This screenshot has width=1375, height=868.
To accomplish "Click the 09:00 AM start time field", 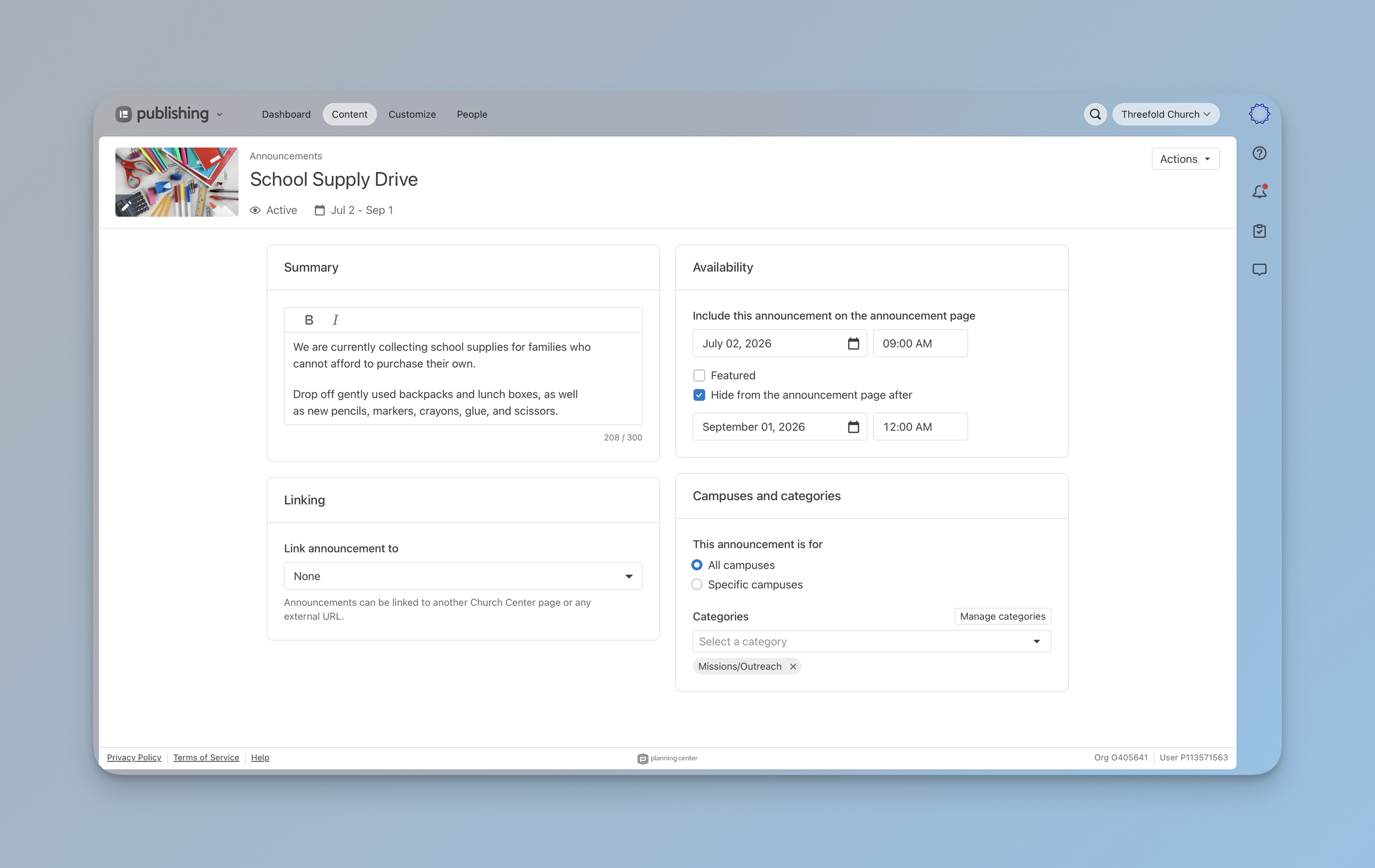I will 920,344.
